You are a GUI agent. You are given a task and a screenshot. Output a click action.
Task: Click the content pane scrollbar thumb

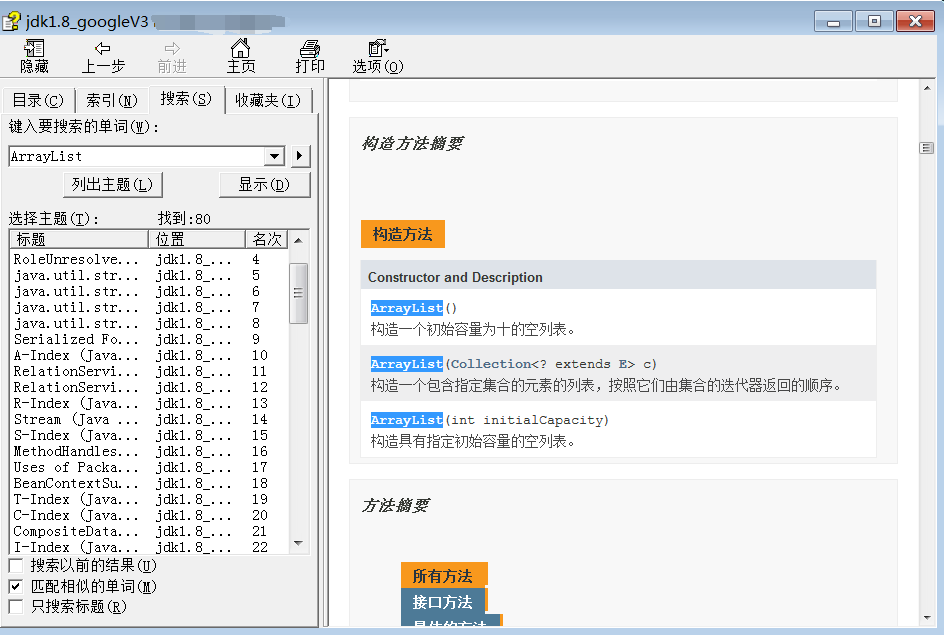click(x=927, y=148)
